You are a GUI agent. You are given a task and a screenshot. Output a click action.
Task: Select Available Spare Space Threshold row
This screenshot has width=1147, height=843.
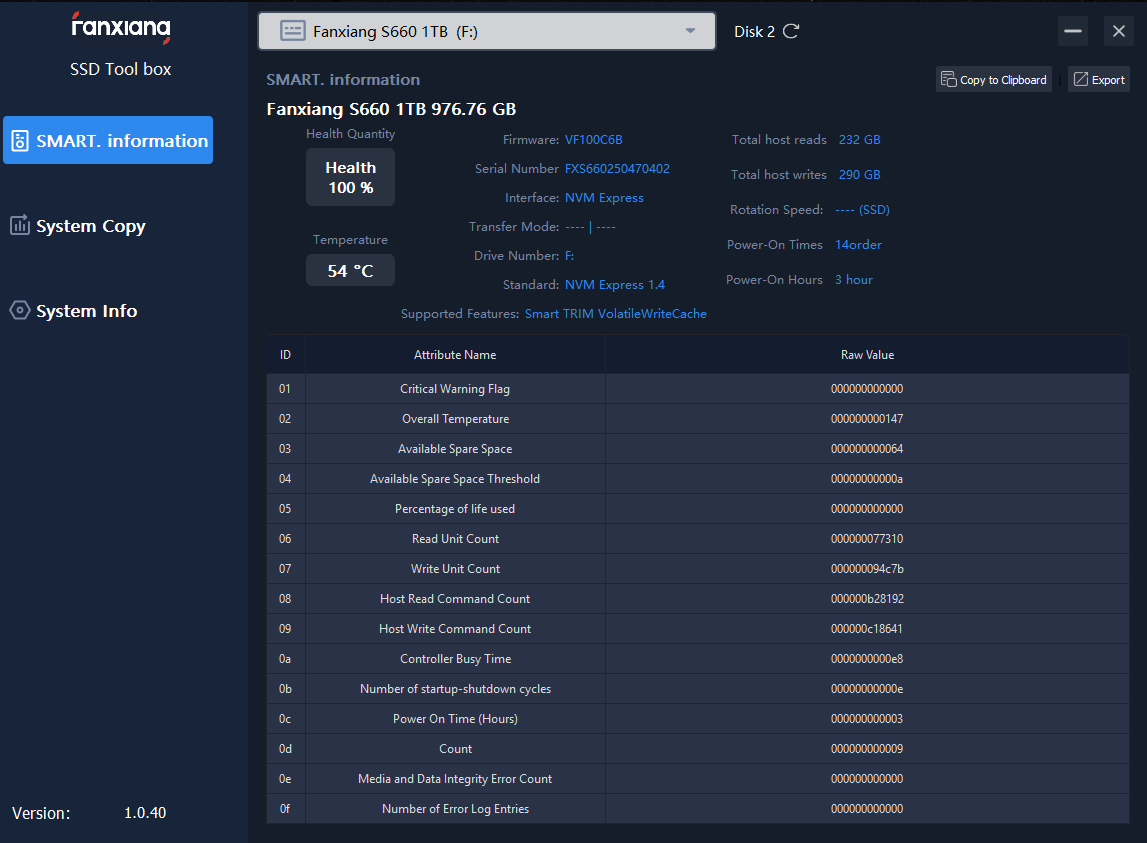pyautogui.click(x=698, y=479)
